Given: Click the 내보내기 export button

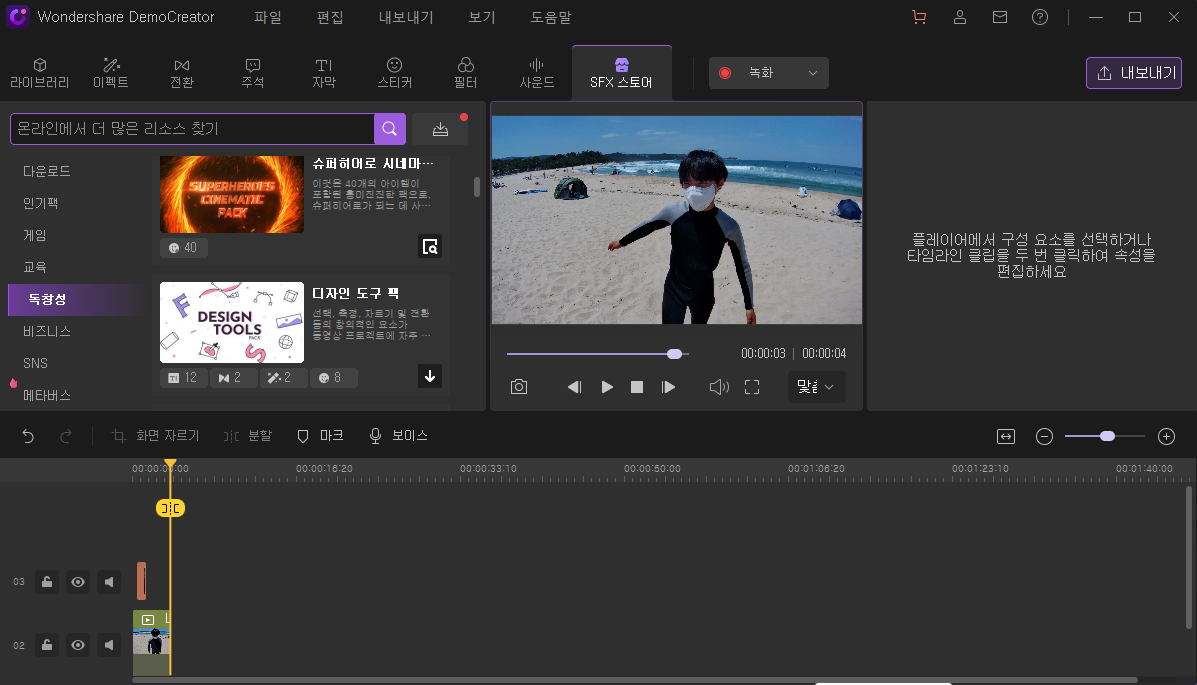Looking at the screenshot, I should pos(1134,73).
